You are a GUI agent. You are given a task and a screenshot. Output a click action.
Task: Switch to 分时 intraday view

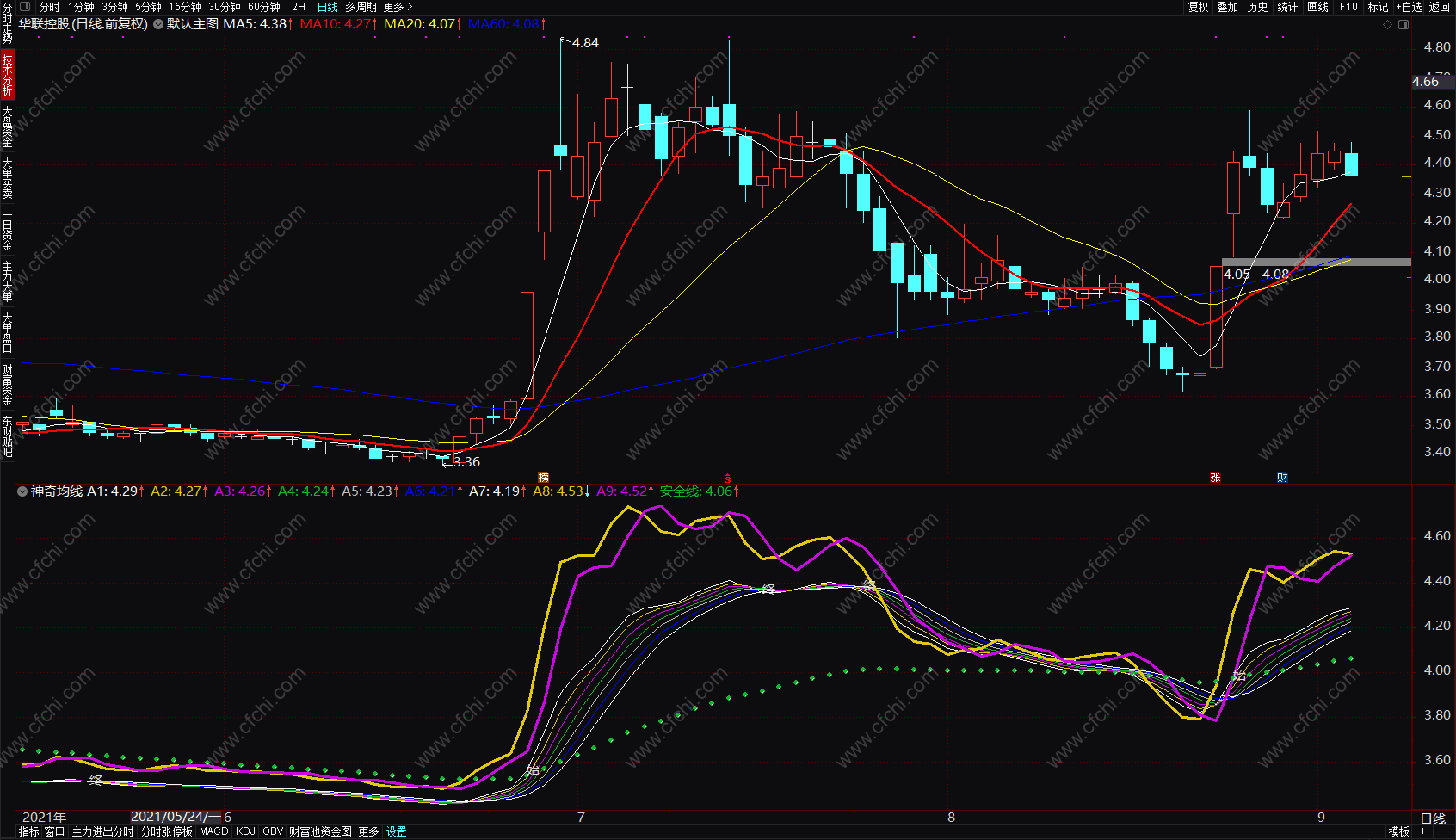coord(50,7)
